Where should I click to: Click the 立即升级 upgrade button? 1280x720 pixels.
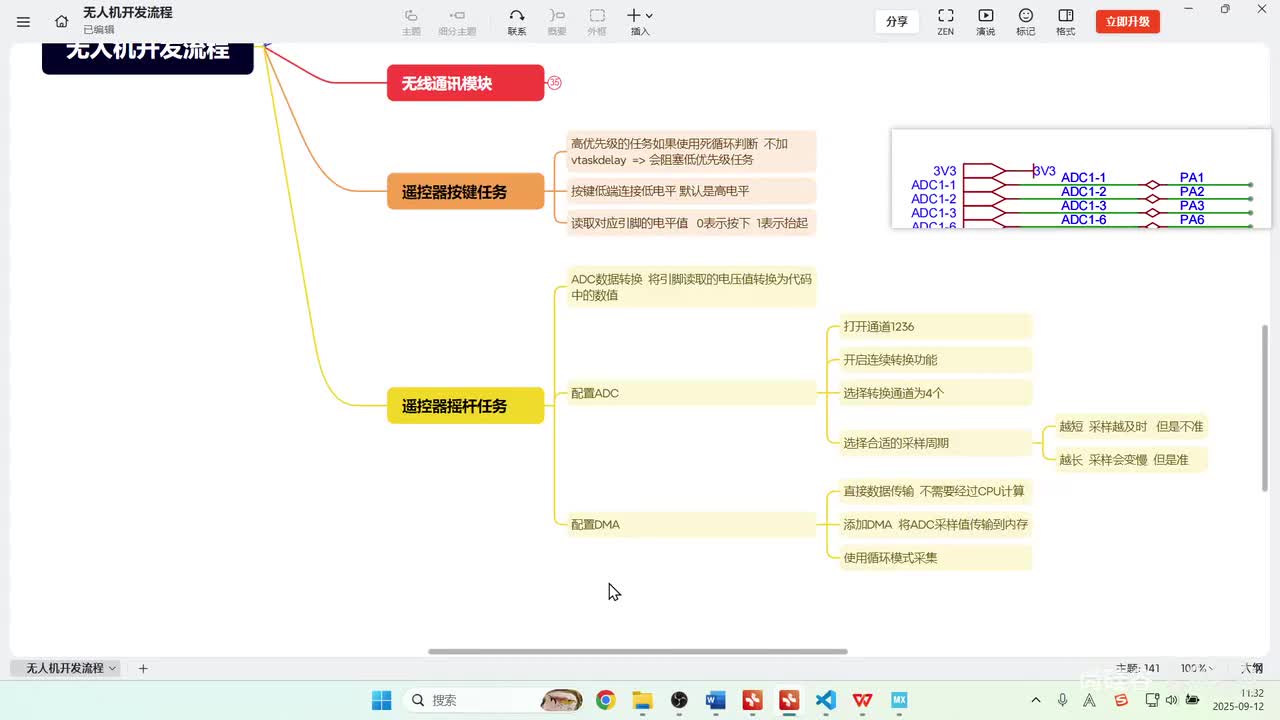click(1128, 21)
